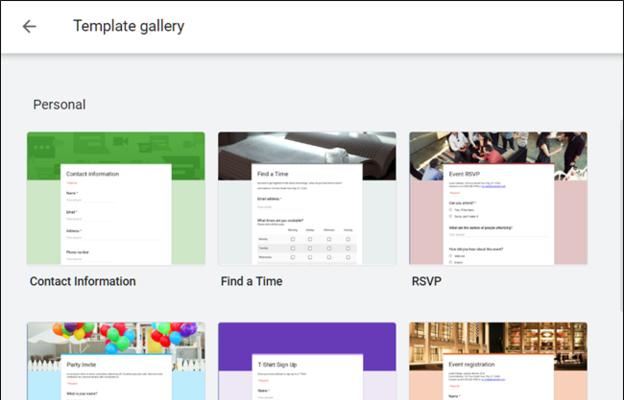
Task: Open the T-Shirt Sign Up template thumbnail
Action: tap(307, 361)
